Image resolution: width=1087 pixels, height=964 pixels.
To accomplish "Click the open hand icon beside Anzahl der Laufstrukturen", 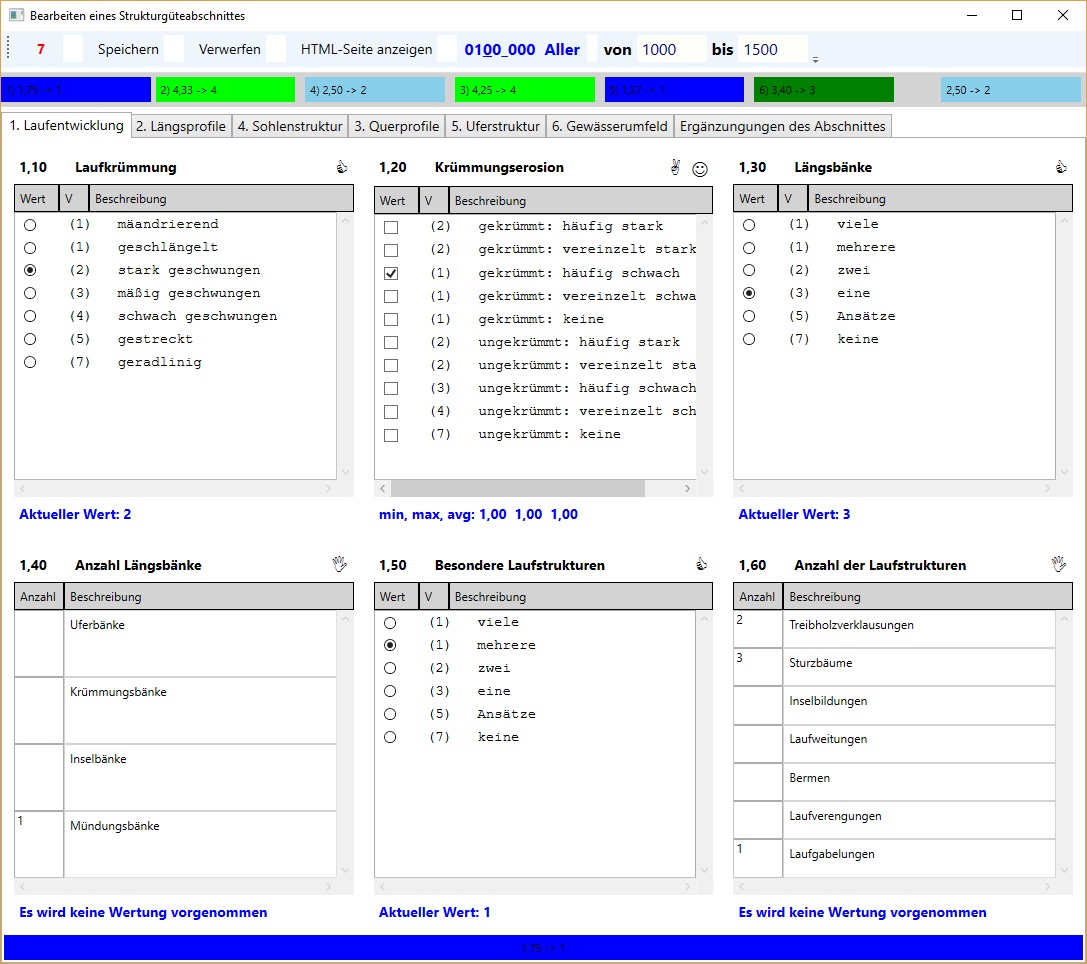I will [x=1060, y=565].
